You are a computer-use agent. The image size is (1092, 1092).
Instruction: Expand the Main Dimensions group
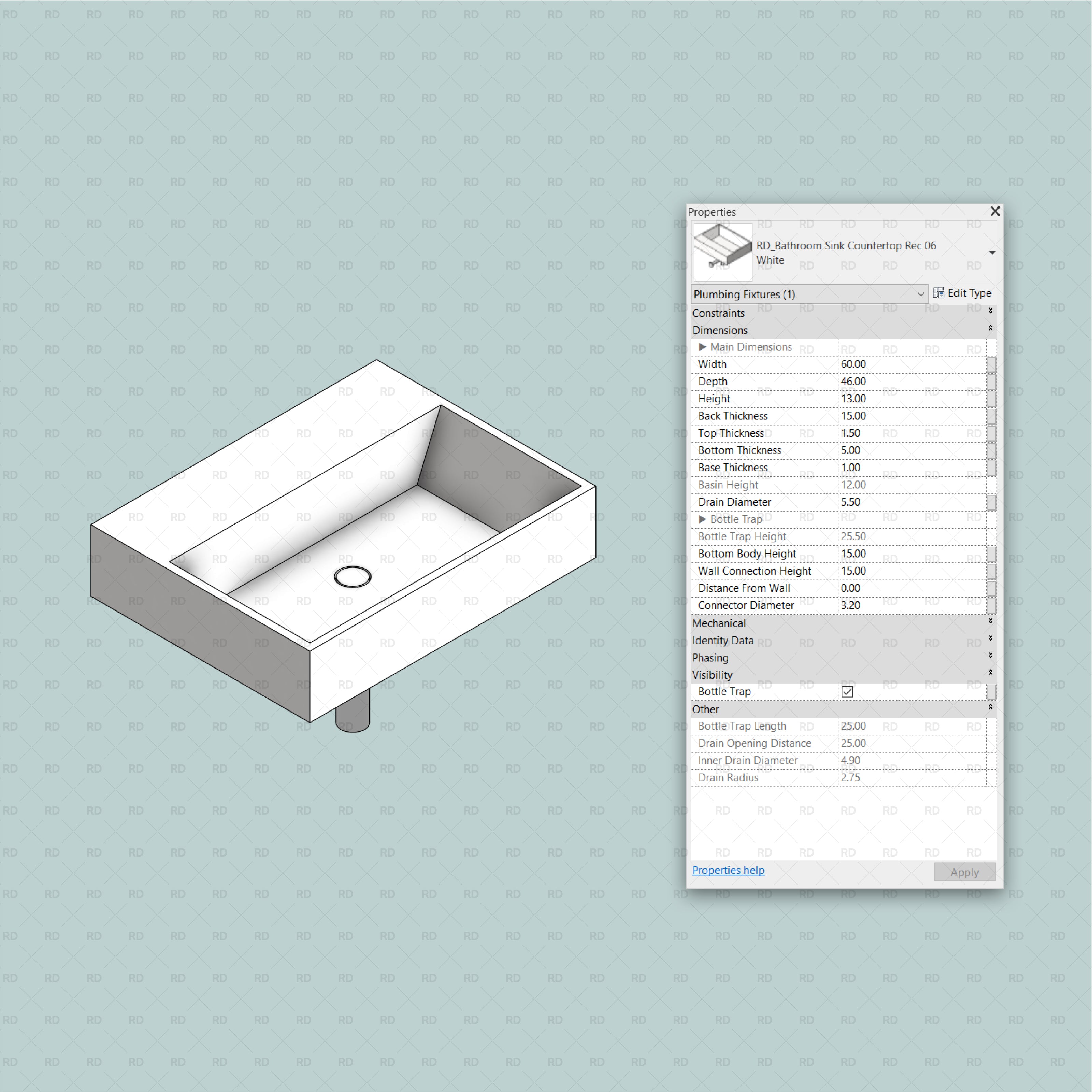pyautogui.click(x=702, y=347)
